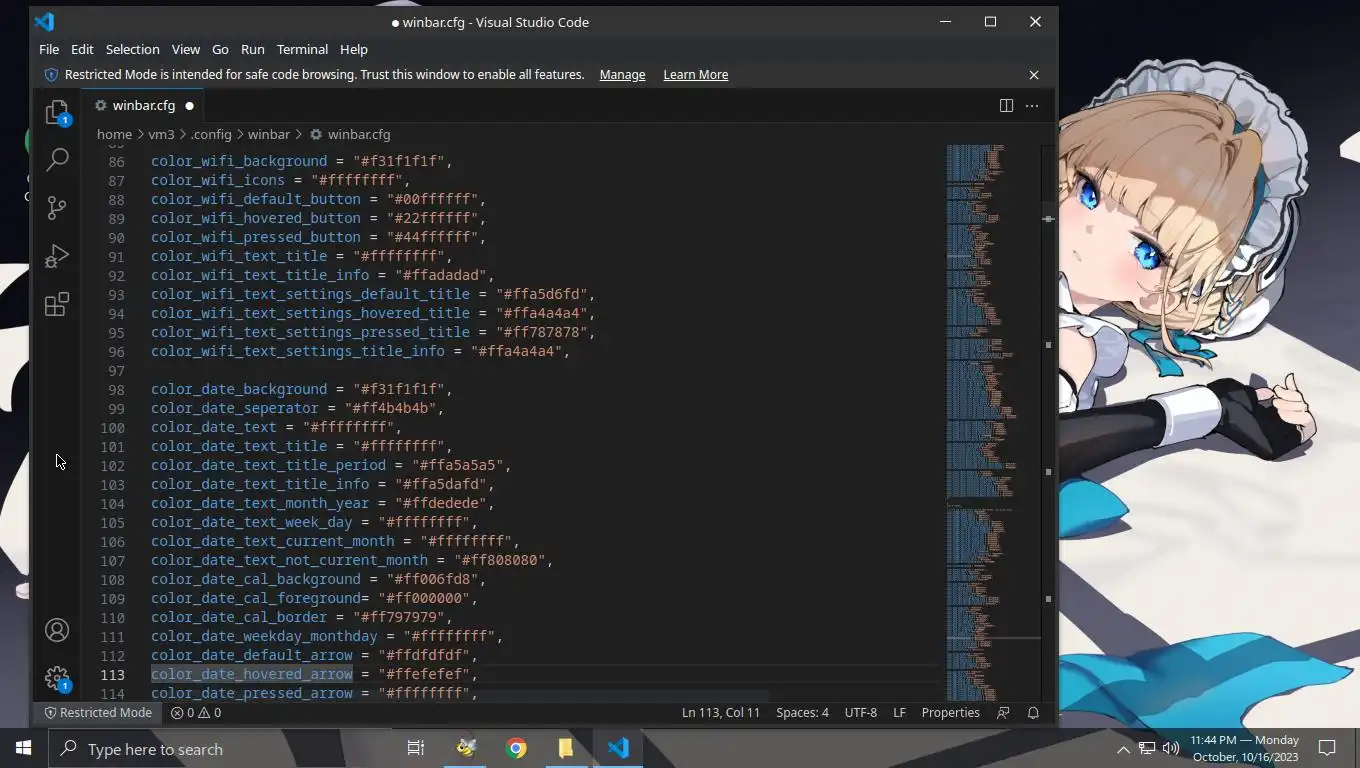Open the File menu
1360x768 pixels.
pos(49,49)
